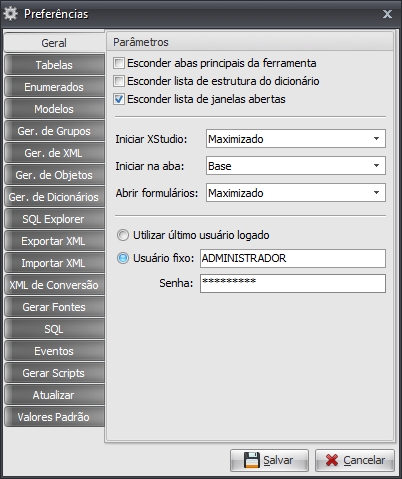Uncheck Esconder lista de janelas abertas
The height and width of the screenshot is (479, 402).
[119, 99]
